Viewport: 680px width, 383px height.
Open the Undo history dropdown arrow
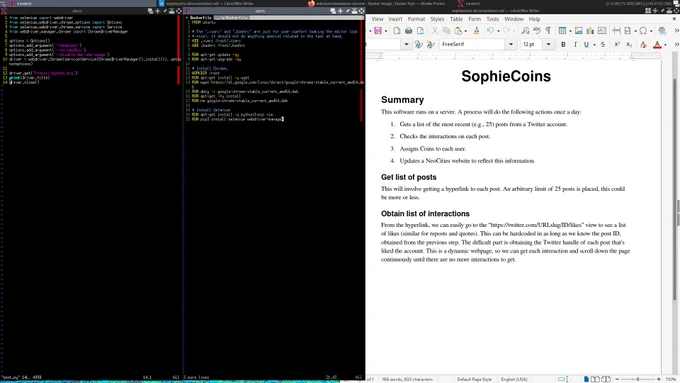[498, 31]
